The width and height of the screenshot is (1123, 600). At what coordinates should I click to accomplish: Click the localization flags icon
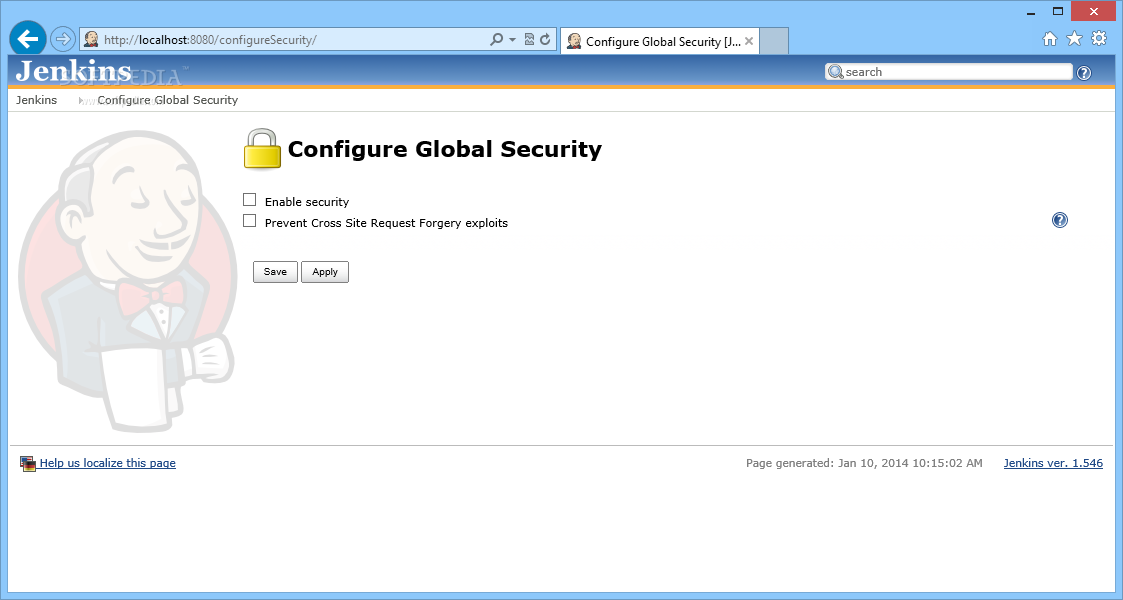(28, 464)
